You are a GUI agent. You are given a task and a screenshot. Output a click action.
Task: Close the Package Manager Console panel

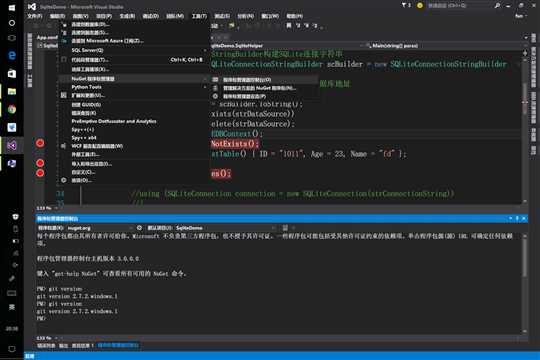524,218
